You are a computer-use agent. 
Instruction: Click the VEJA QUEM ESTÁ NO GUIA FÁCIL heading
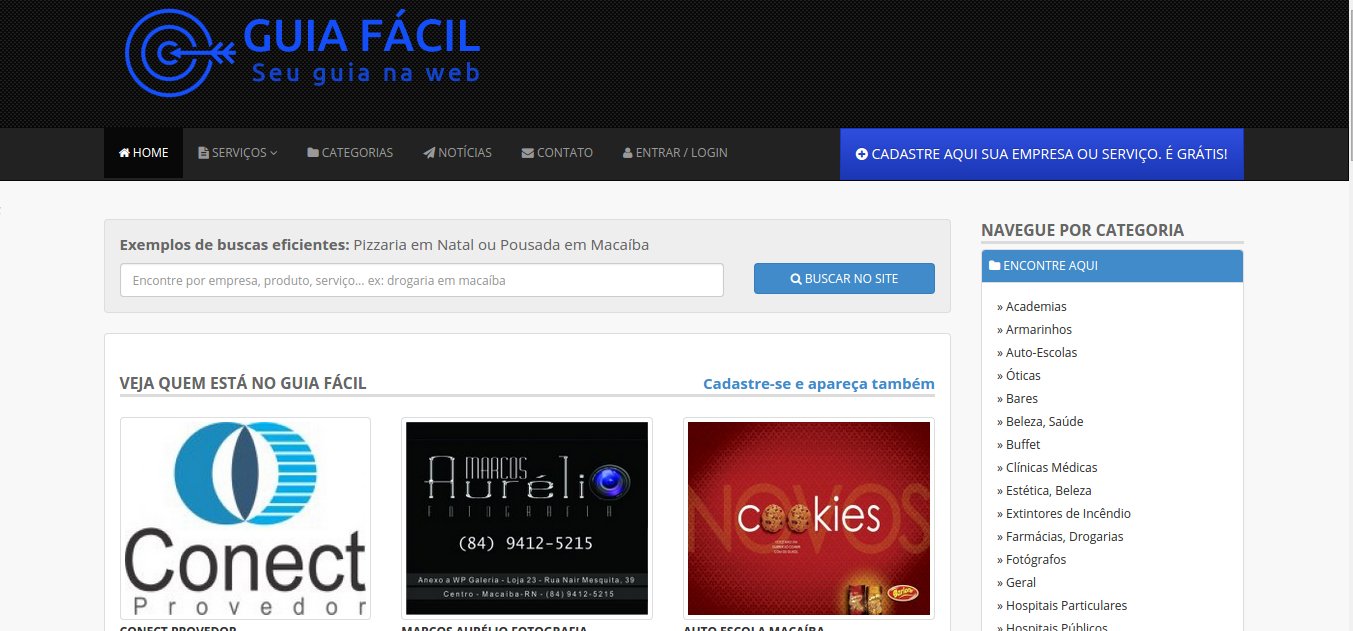243,383
